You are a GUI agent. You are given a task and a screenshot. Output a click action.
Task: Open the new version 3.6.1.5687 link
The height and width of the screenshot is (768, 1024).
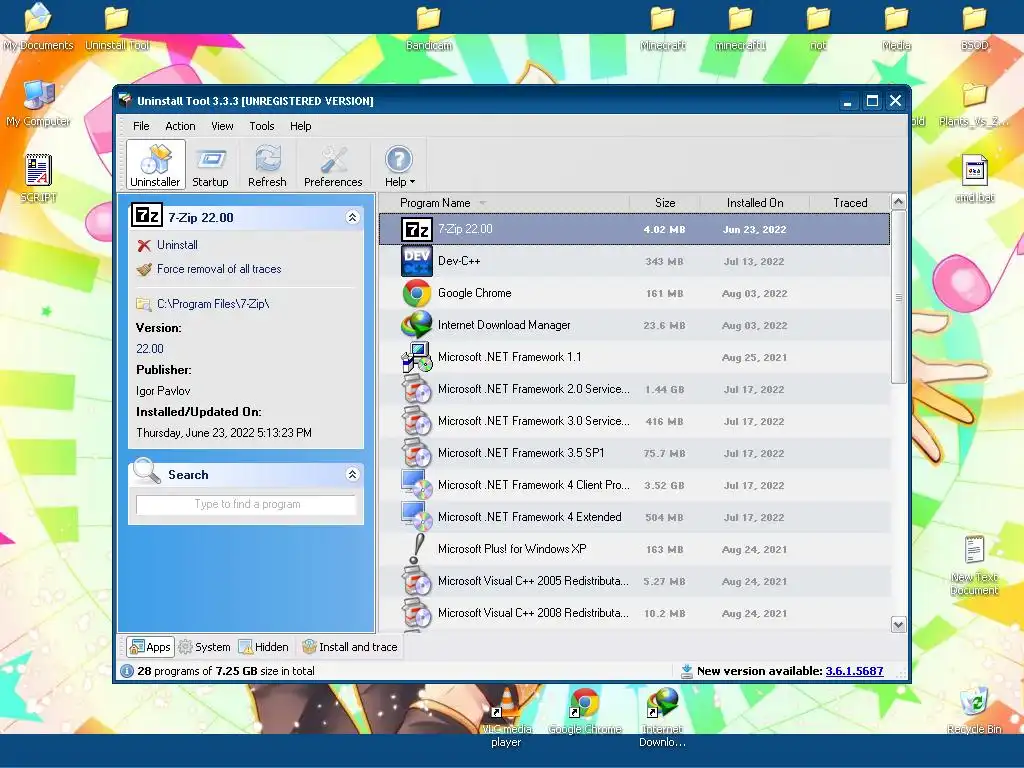pos(854,671)
